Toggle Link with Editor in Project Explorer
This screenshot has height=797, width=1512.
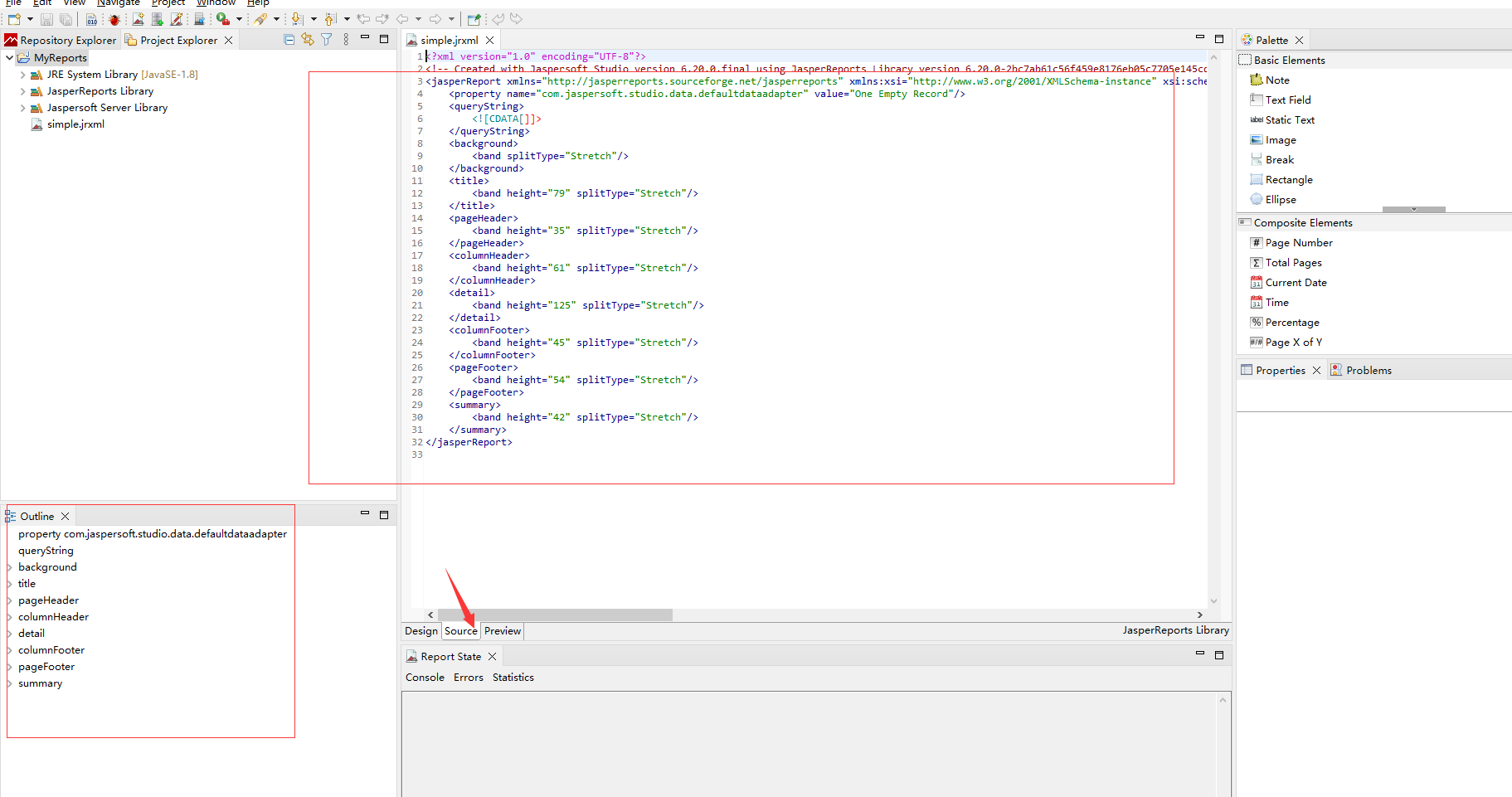coord(308,39)
